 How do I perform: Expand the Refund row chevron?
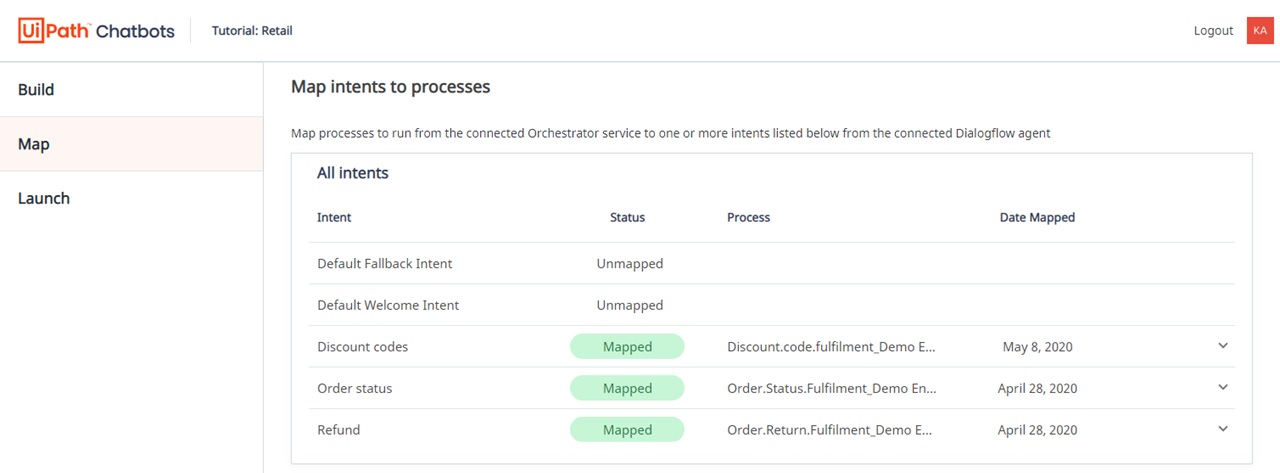click(1222, 429)
